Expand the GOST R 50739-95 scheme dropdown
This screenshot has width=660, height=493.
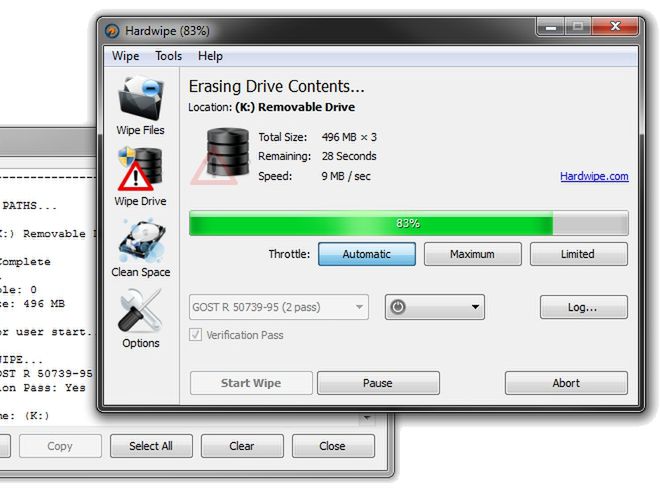coord(279,307)
